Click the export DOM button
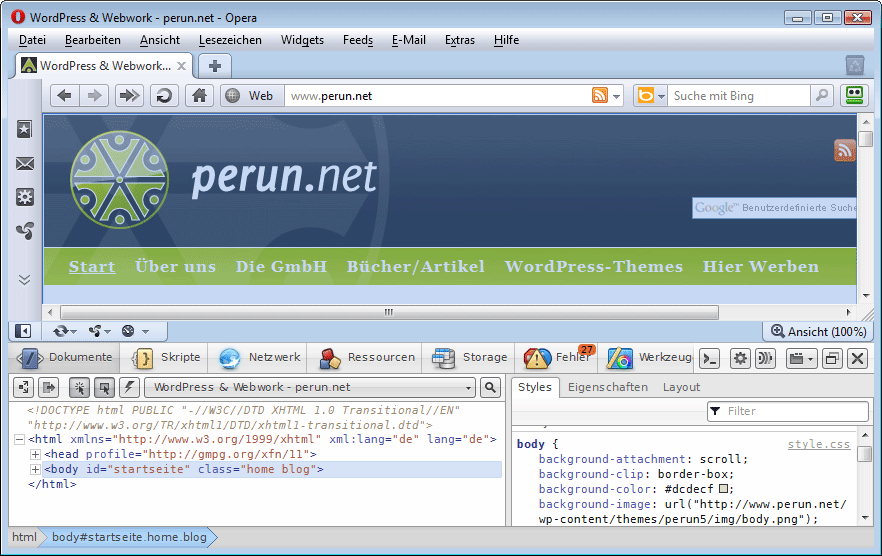This screenshot has height=556, width=882. [49, 387]
